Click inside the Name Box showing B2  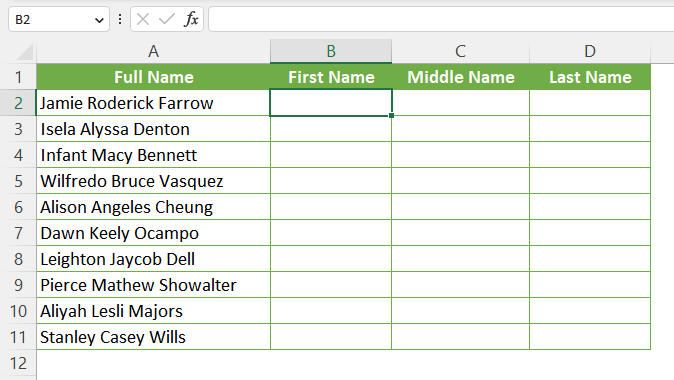(x=52, y=19)
